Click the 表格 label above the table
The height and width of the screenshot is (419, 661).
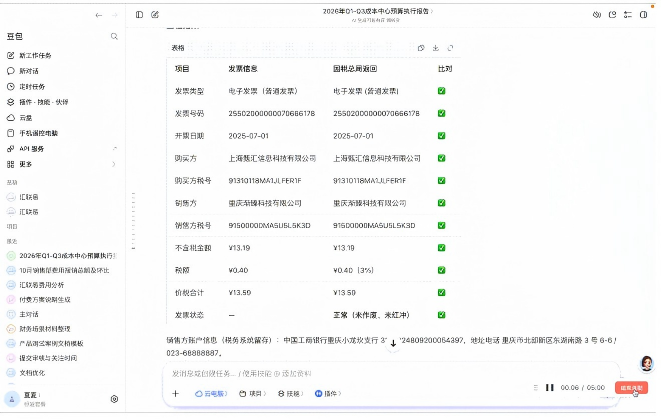[178, 48]
